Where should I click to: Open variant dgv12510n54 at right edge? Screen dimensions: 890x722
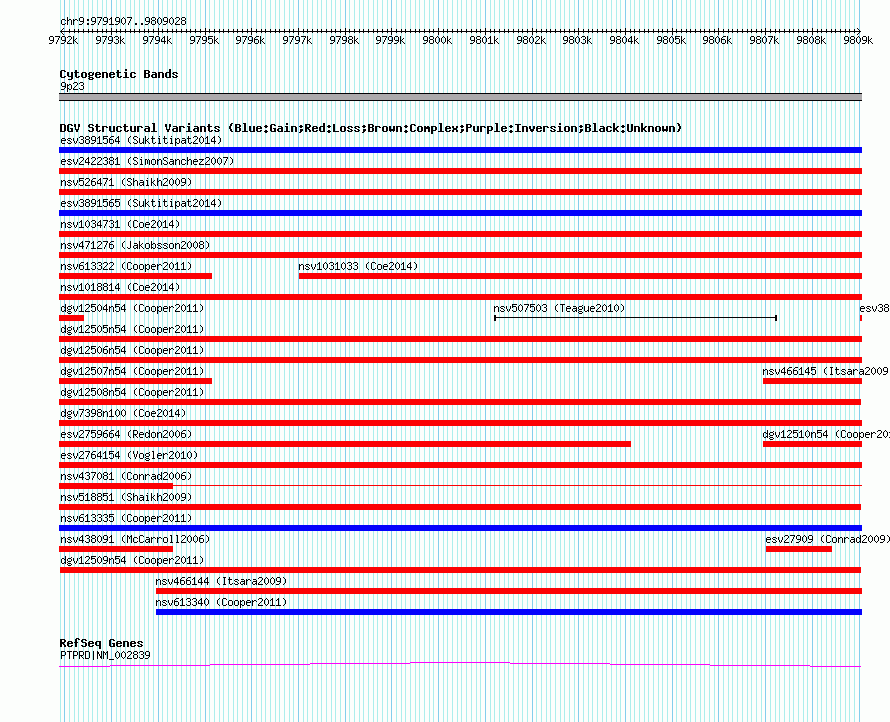point(826,434)
